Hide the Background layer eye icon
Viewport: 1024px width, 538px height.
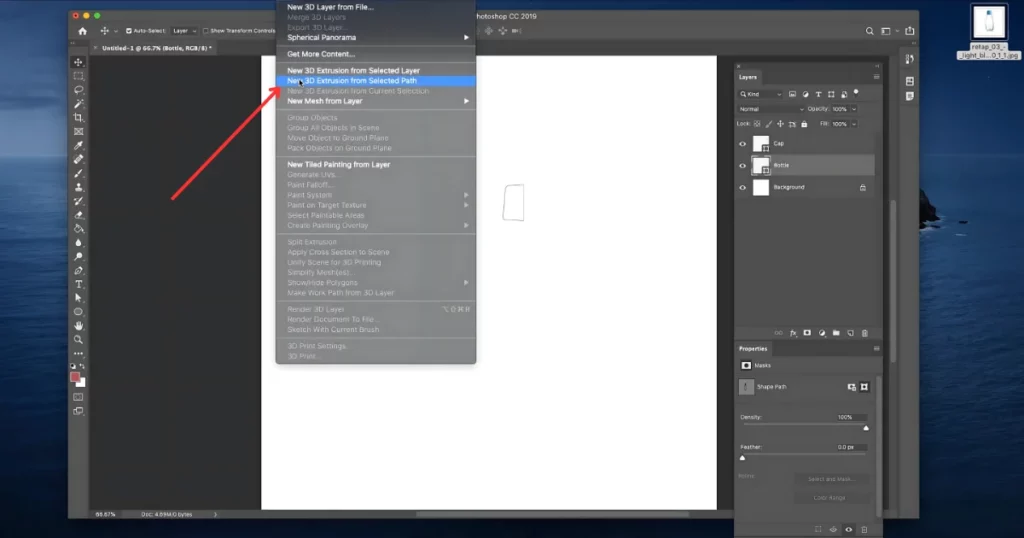[x=743, y=188]
